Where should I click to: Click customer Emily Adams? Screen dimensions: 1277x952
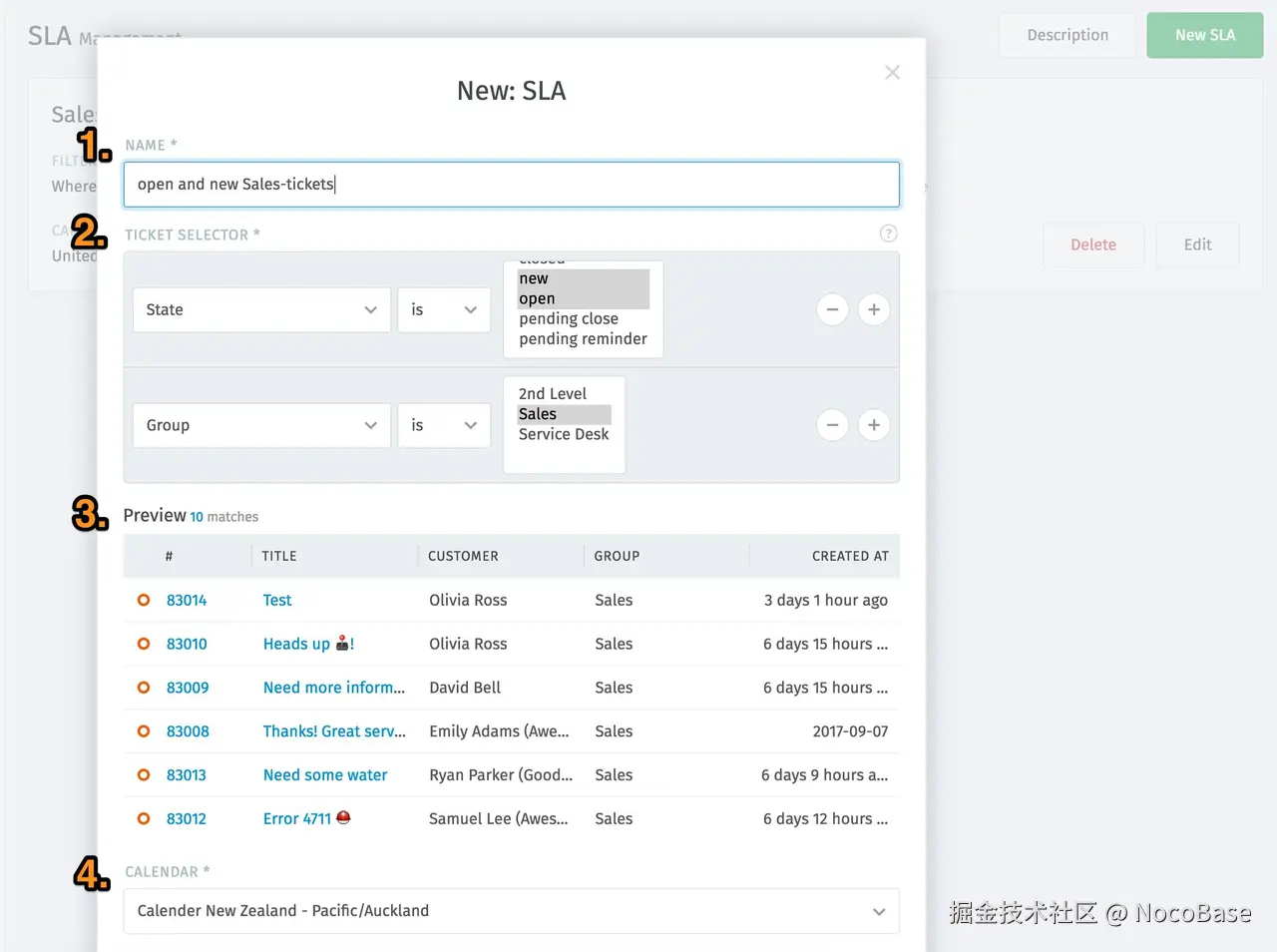[x=499, y=731]
